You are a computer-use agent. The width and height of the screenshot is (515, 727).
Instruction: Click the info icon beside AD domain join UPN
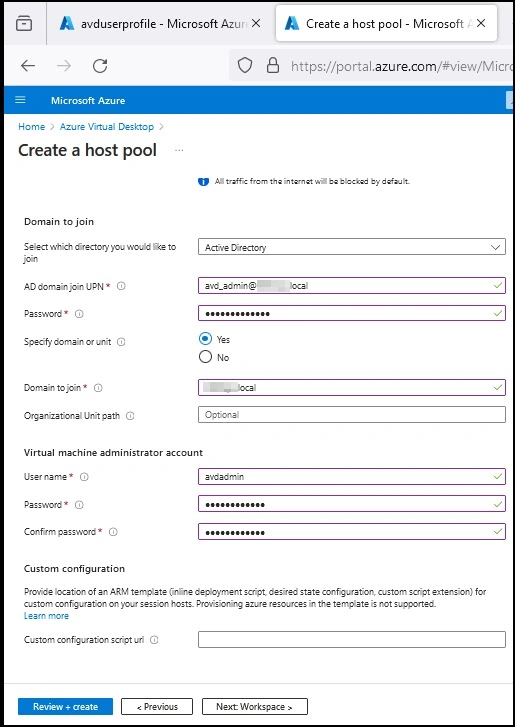(121, 286)
